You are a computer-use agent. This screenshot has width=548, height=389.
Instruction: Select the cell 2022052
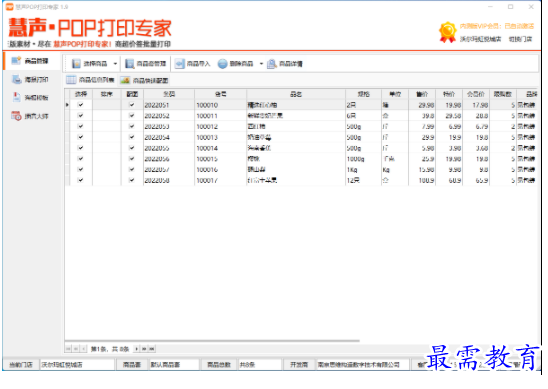[169, 116]
